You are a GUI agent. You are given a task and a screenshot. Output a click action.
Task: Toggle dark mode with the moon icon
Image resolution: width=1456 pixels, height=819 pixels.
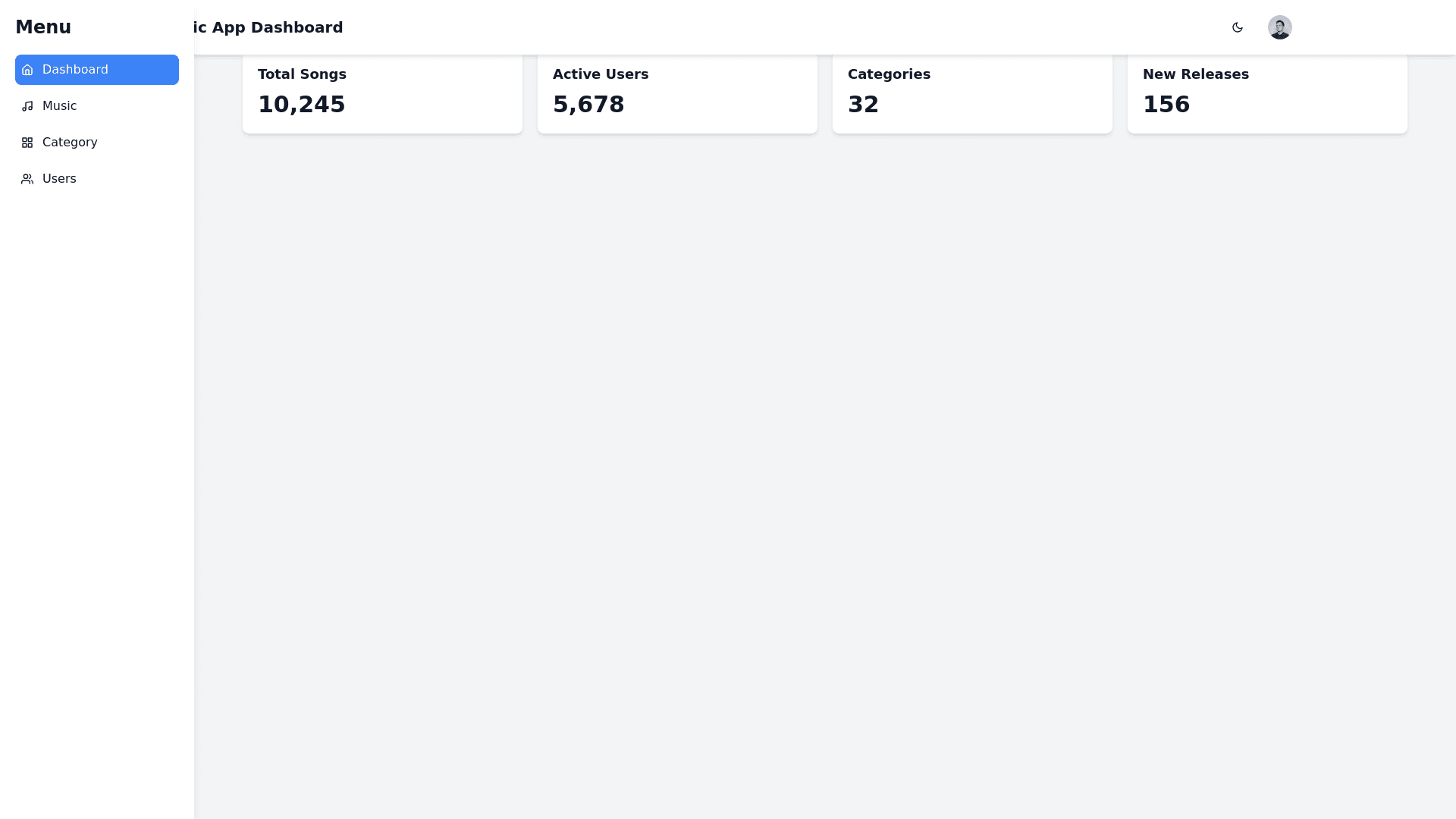click(1238, 27)
